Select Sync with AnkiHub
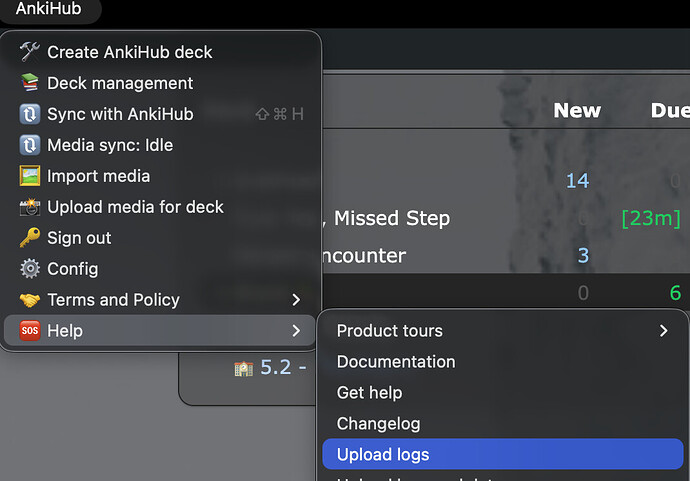This screenshot has height=481, width=690. [159, 114]
